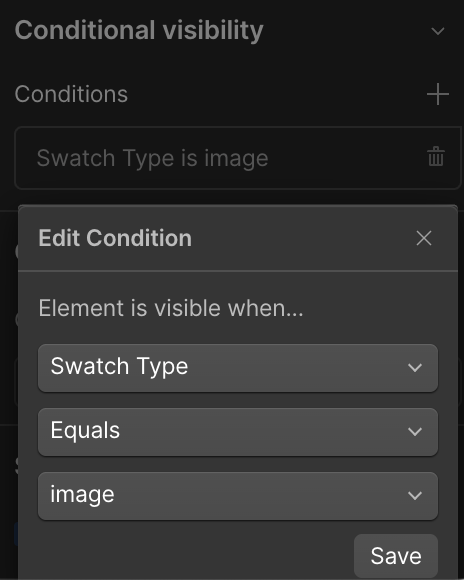Click the Equals text inside the dropdown

(x=85, y=431)
